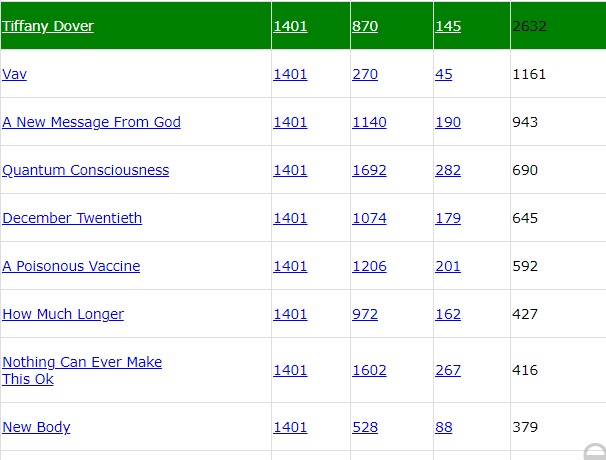Click 45 in the Vav row
The width and height of the screenshot is (606, 460).
point(444,74)
